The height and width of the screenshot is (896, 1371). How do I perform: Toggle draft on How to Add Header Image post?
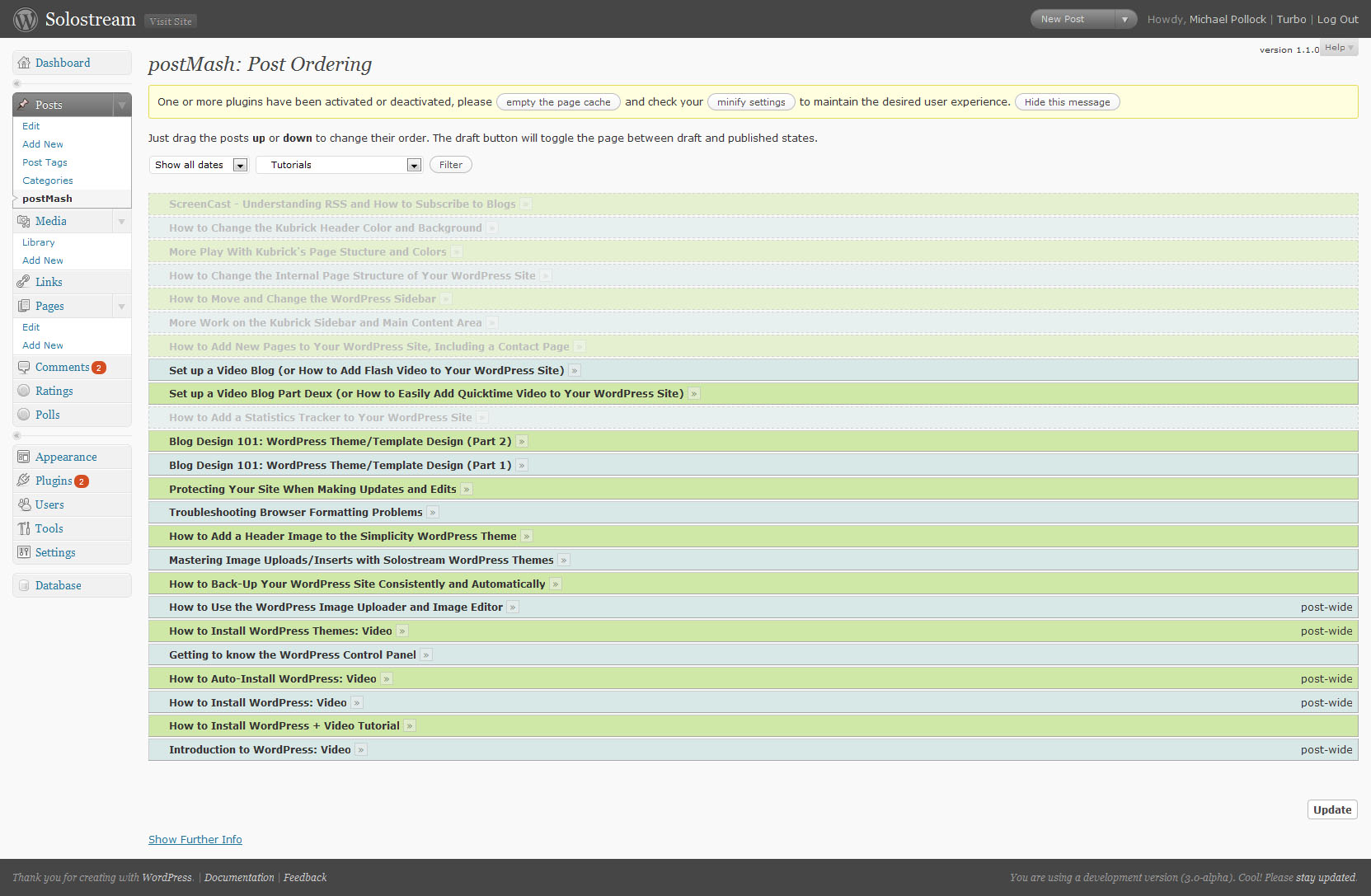(x=527, y=537)
